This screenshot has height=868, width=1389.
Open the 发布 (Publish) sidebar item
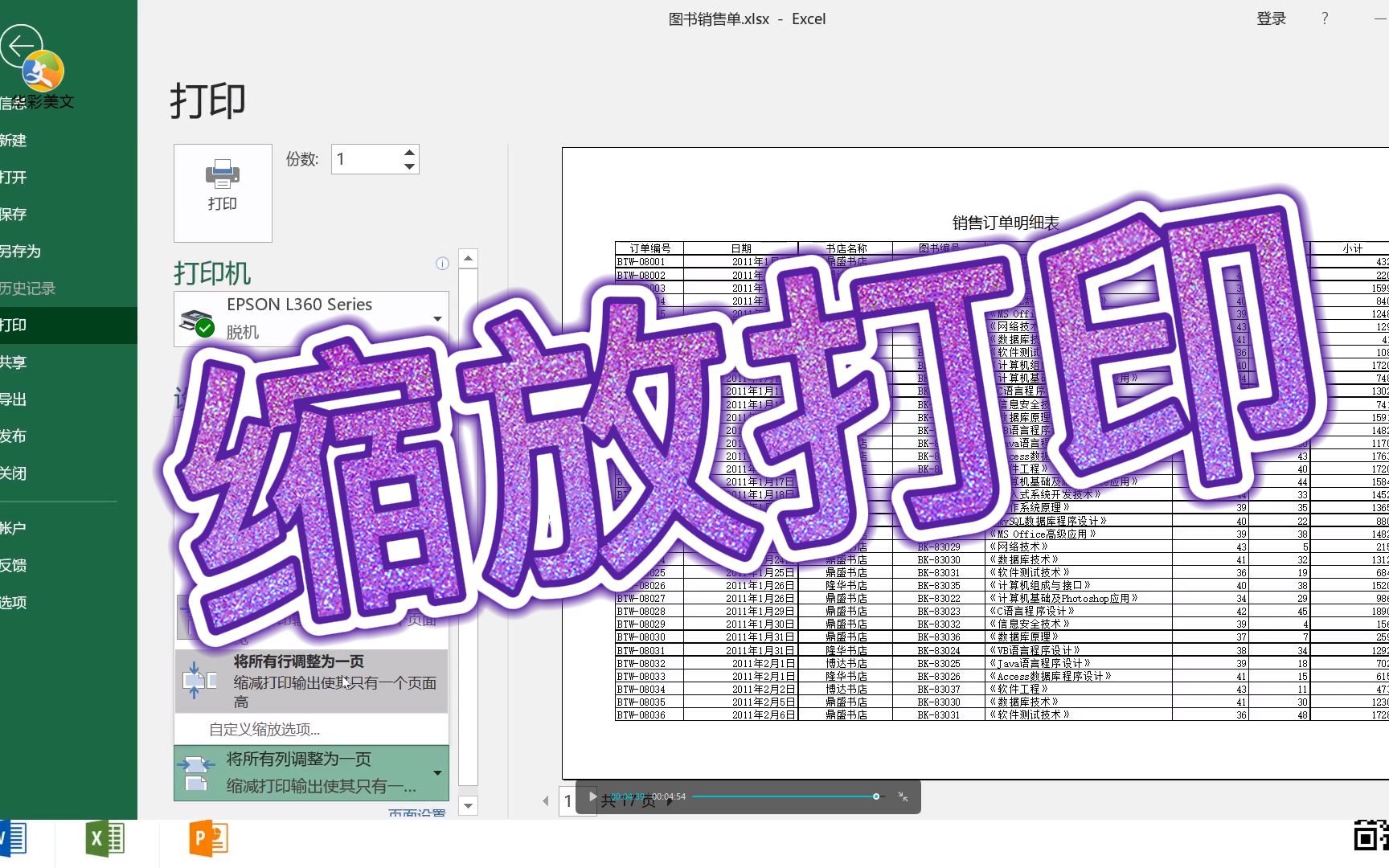(x=14, y=436)
